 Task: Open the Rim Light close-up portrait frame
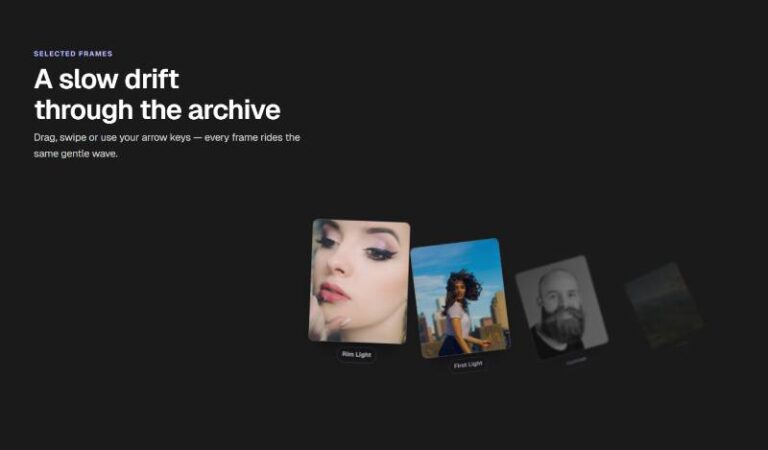point(359,281)
